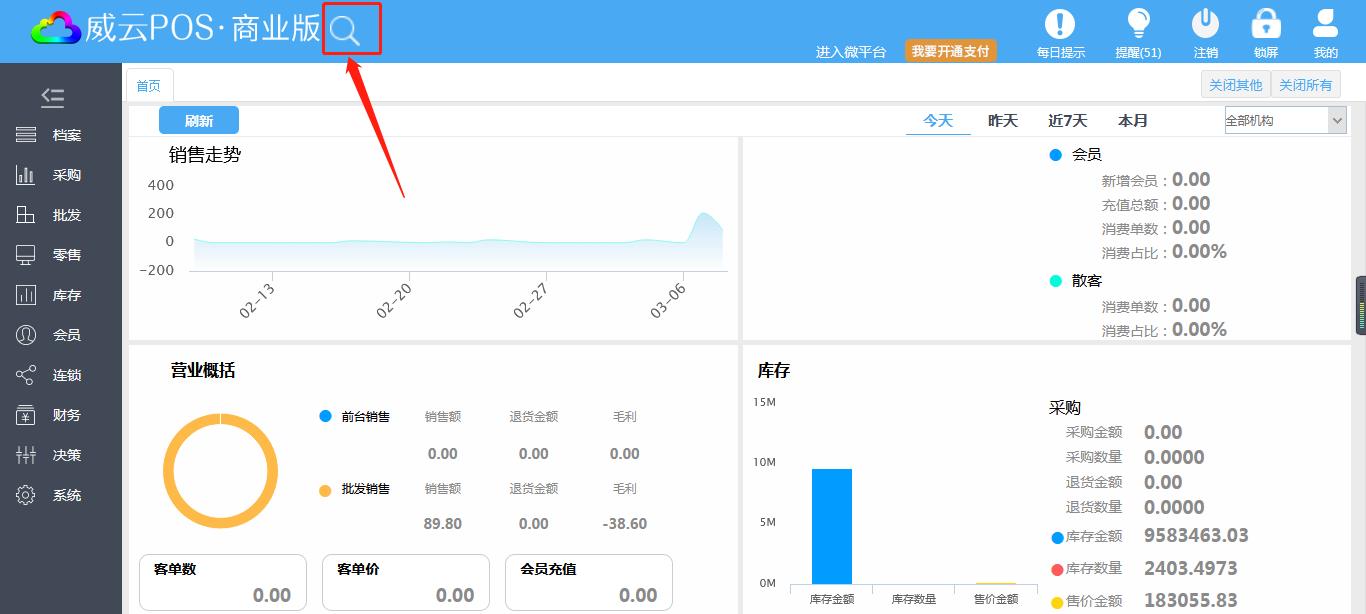Click the 批发 wholesale icon
The width and height of the screenshot is (1366, 614).
coord(26,215)
